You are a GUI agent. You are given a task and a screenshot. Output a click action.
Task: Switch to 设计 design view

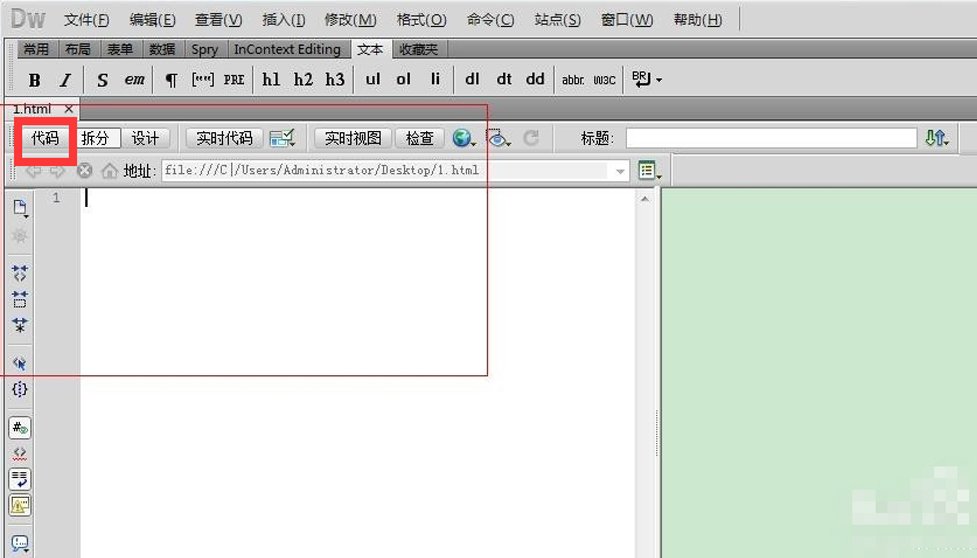145,138
